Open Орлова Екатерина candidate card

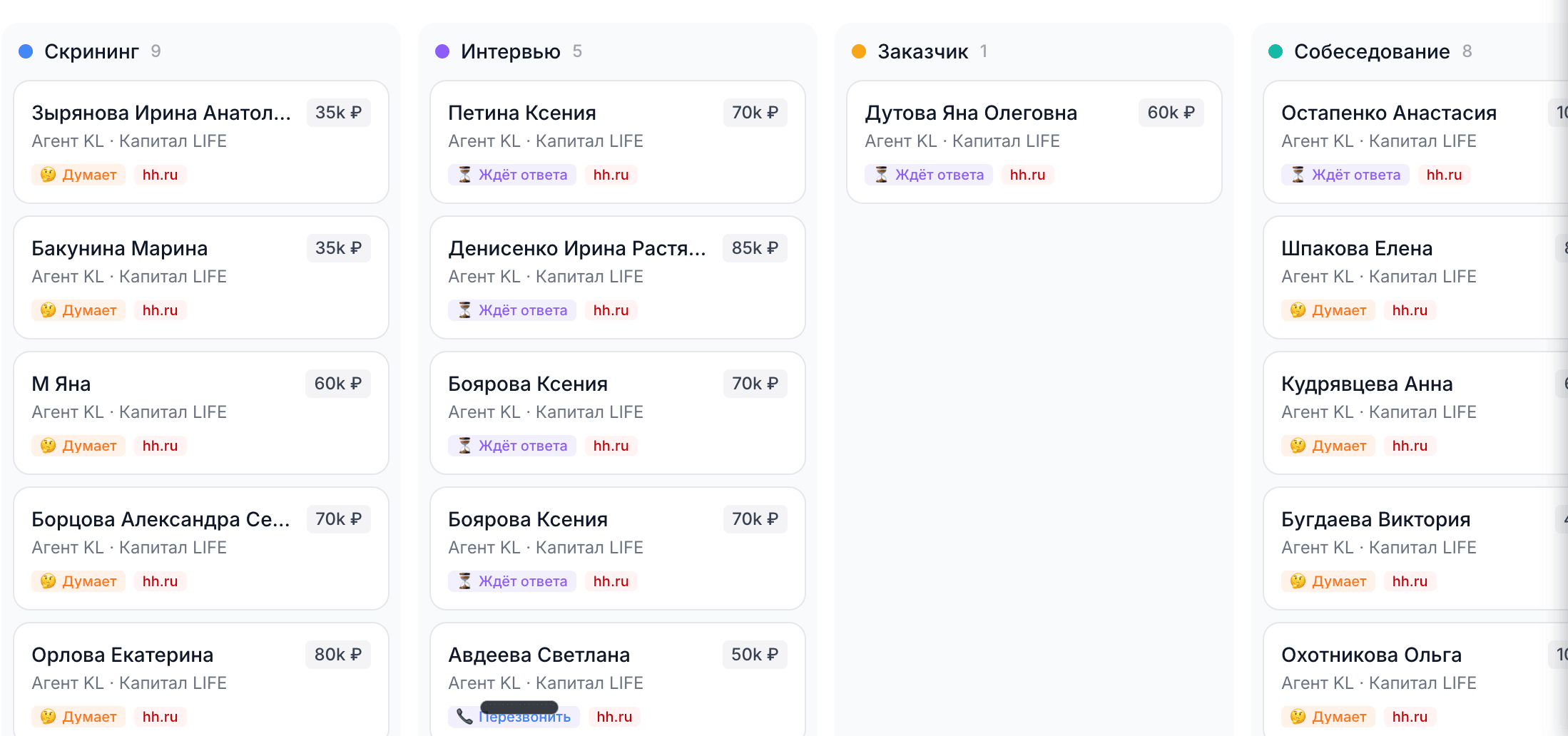pos(201,679)
